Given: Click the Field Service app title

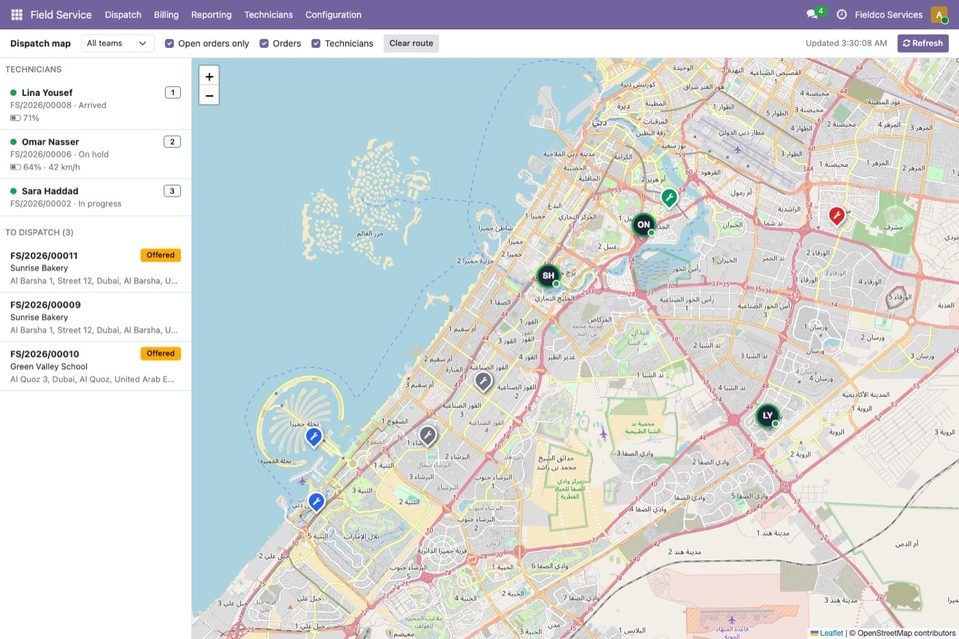Looking at the screenshot, I should (61, 15).
